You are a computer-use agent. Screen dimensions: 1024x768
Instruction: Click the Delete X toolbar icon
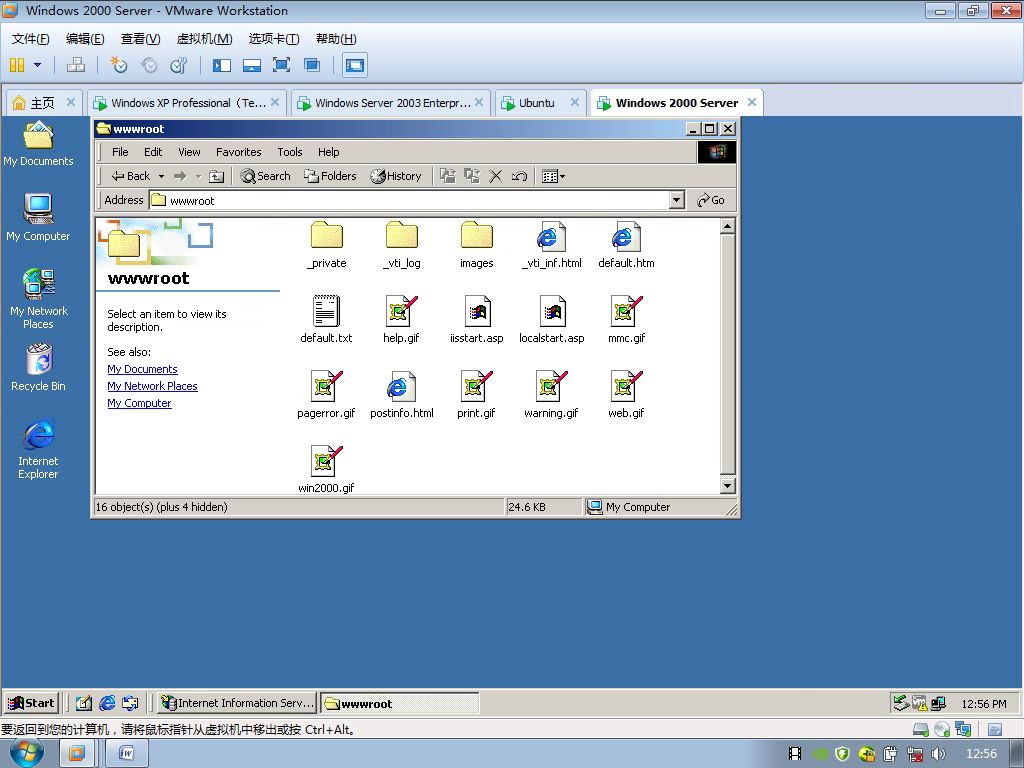tap(496, 176)
